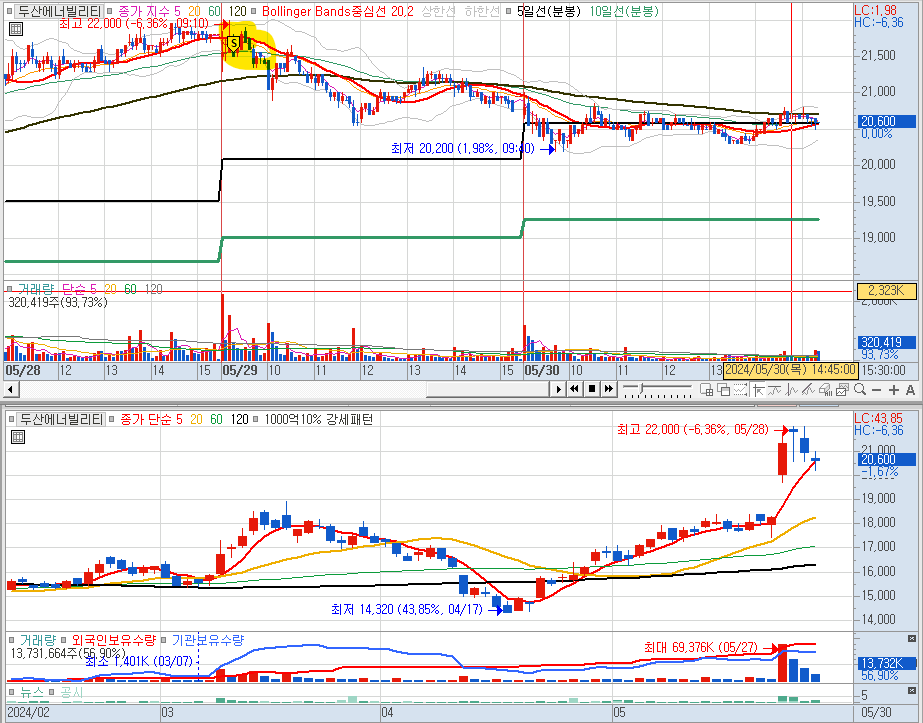Click the overlapping windows icon in toolbar
The width and height of the screenshot is (923, 723).
[723, 390]
